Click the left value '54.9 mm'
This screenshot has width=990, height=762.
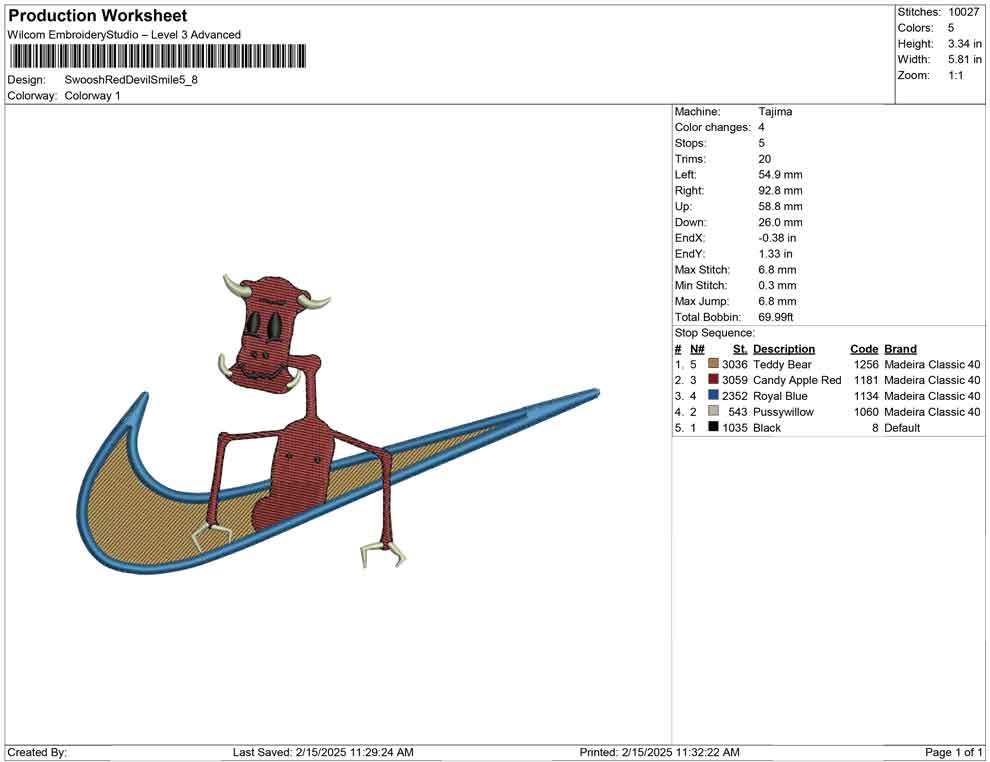tap(780, 175)
